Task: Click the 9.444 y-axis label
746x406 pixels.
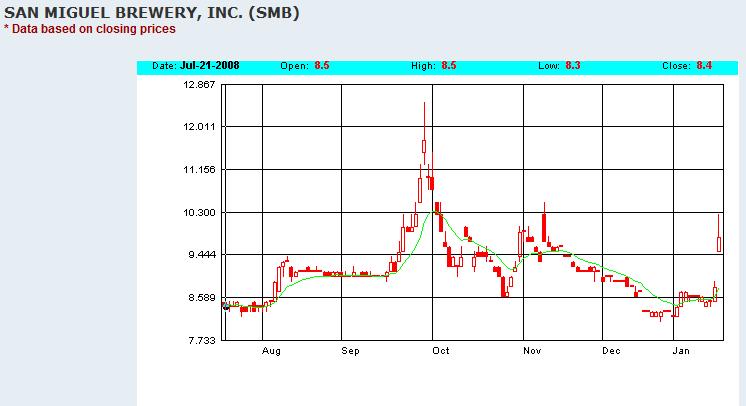Action: click(x=202, y=255)
